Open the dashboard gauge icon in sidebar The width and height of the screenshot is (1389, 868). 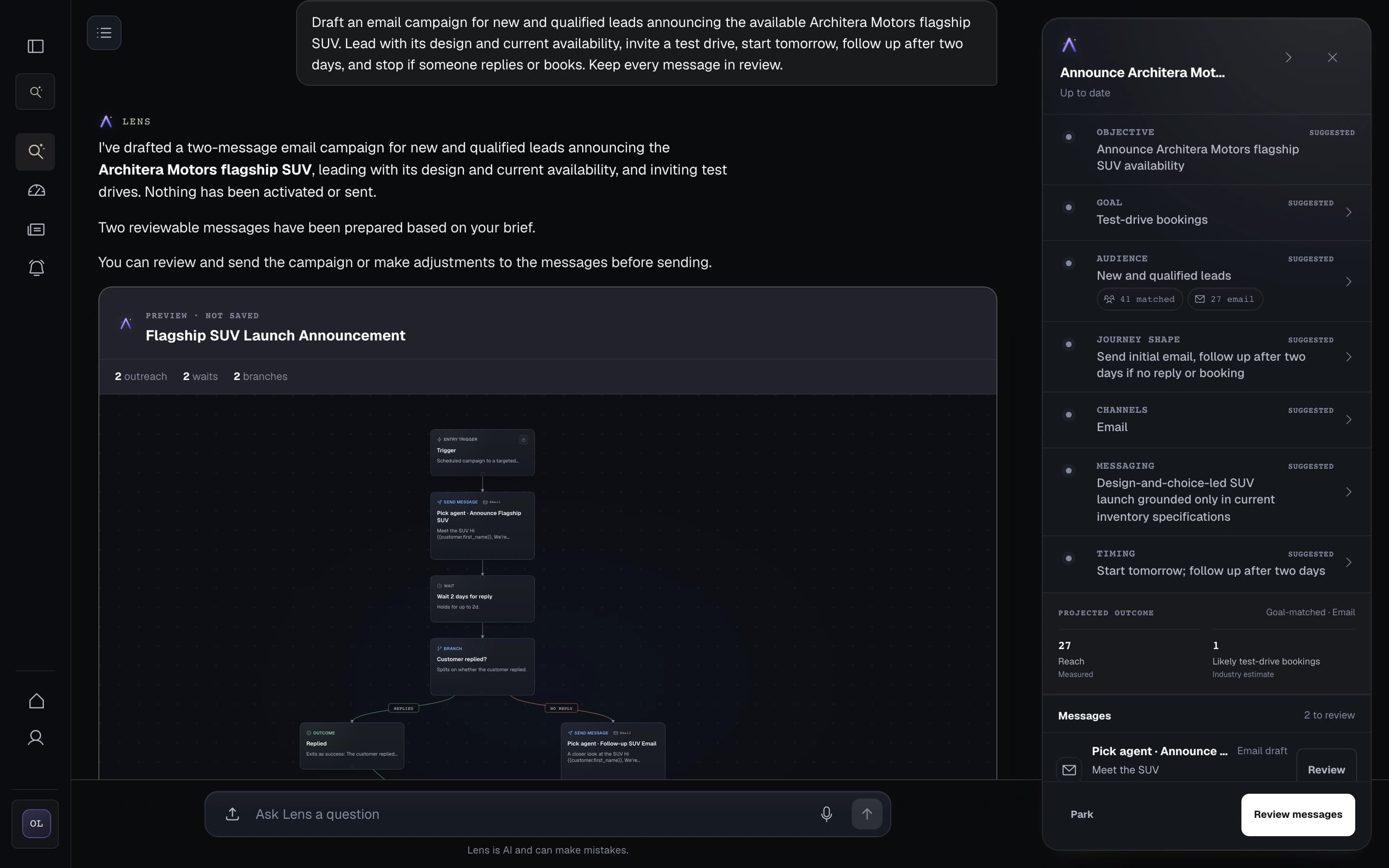[x=36, y=190]
